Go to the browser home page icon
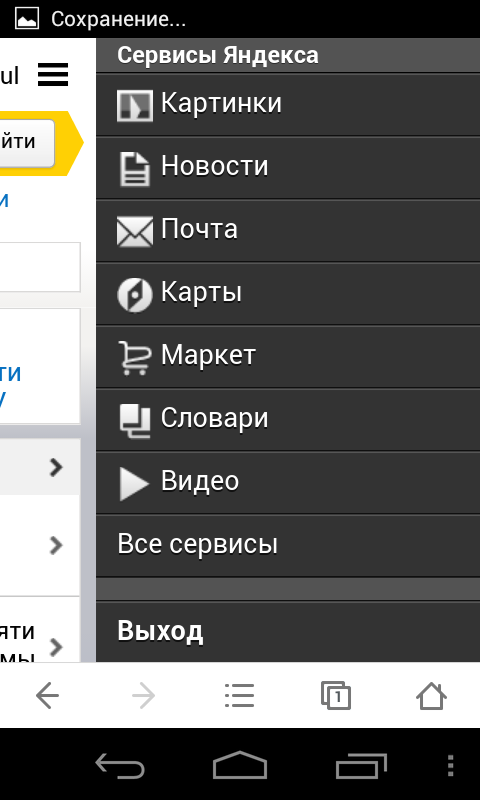480x800 pixels. point(432,695)
